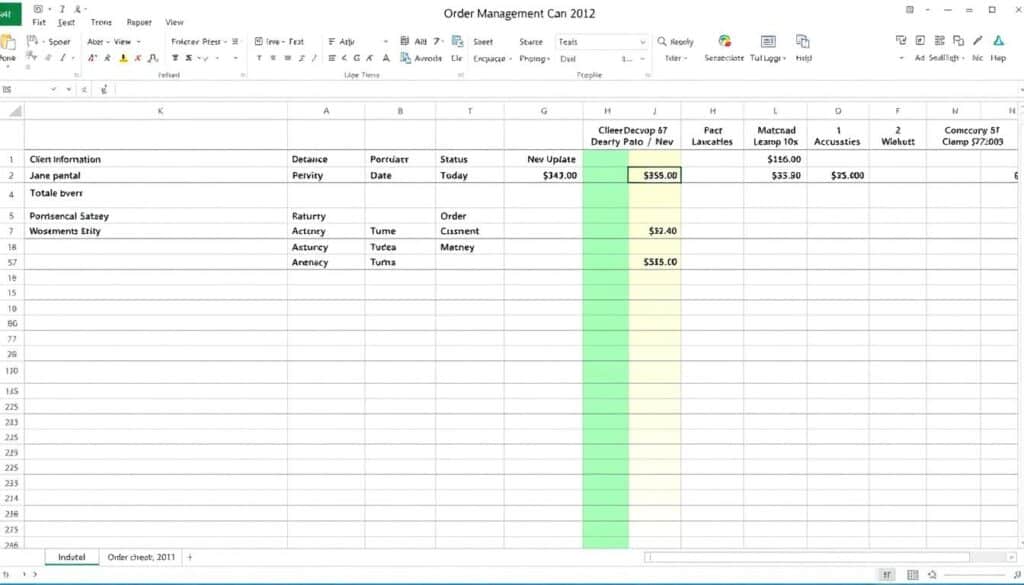Click the Reoly search magnifier icon
The height and width of the screenshot is (585, 1024).
click(x=662, y=41)
